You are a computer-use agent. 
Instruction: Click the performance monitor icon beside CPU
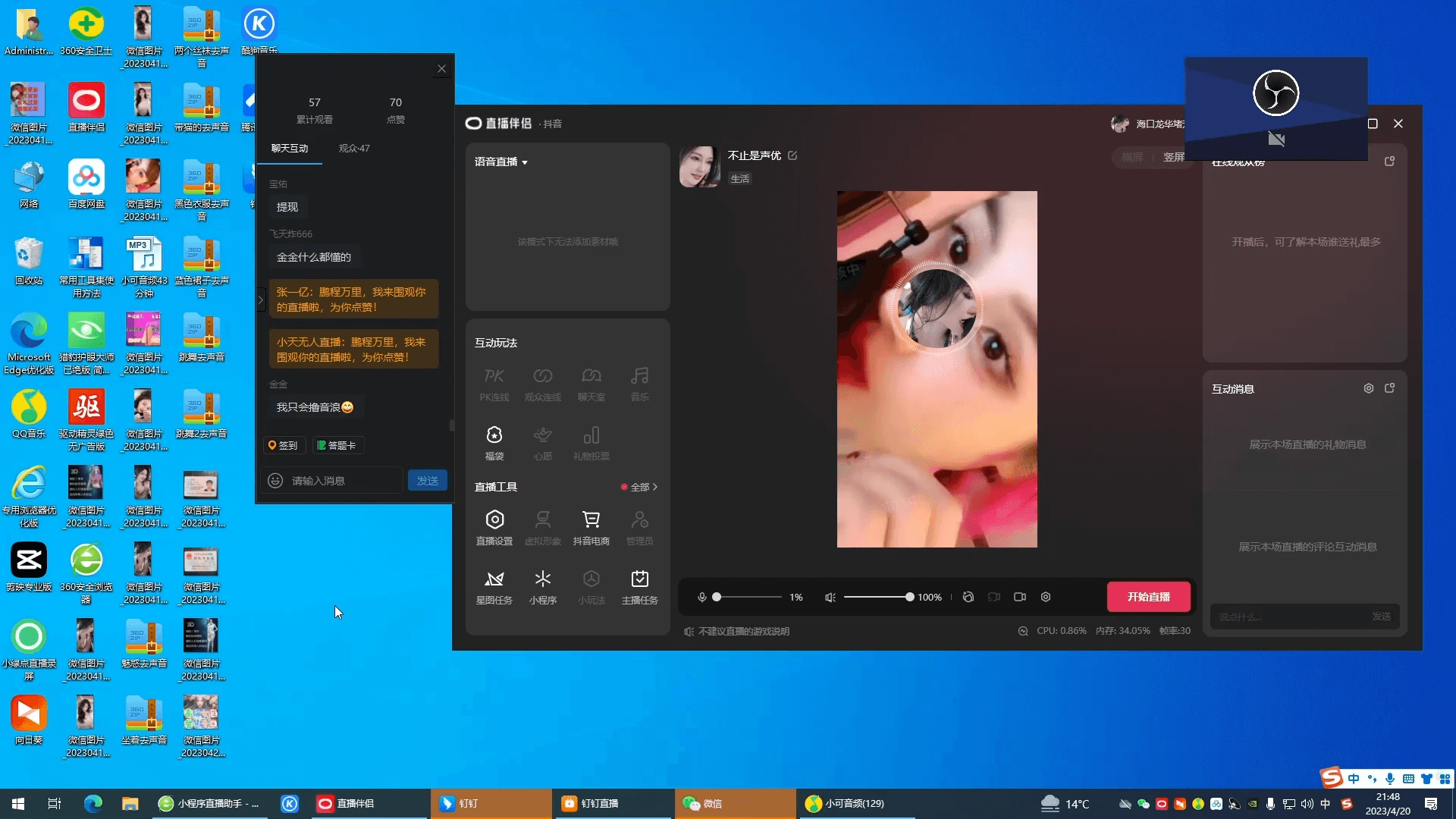(1023, 631)
